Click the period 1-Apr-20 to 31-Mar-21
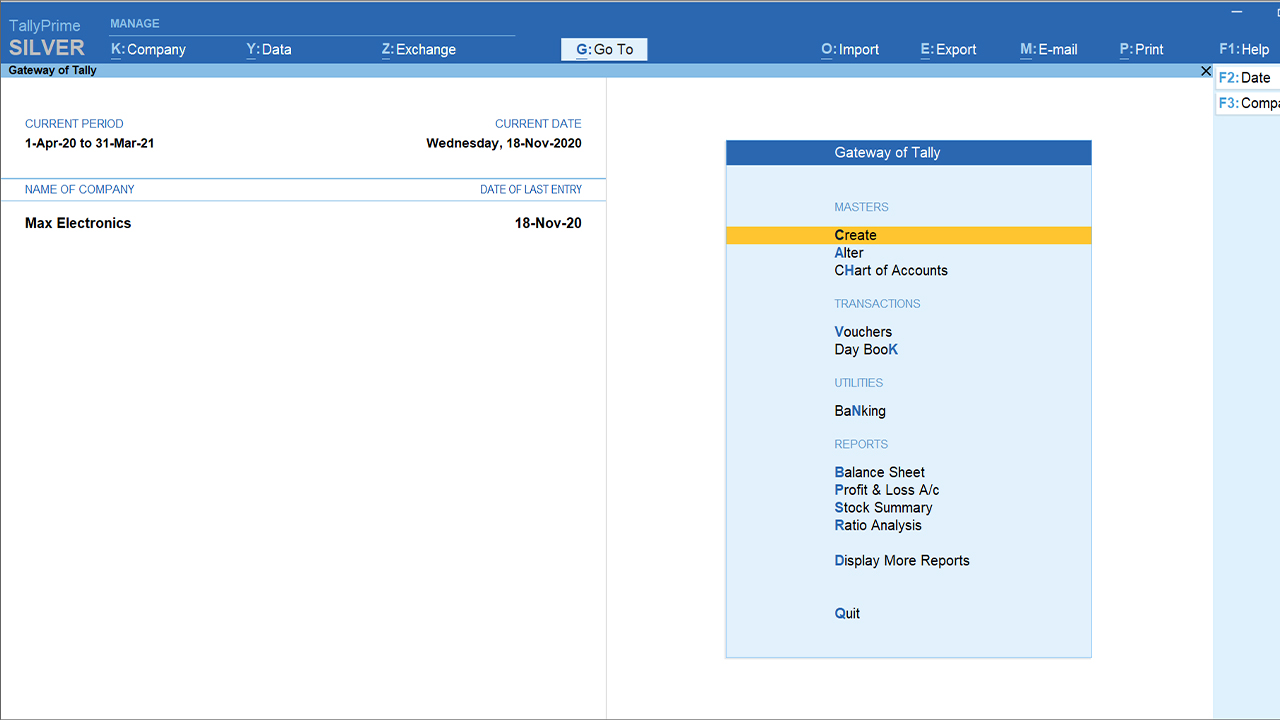Viewport: 1280px width, 720px height. pyautogui.click(x=90, y=143)
